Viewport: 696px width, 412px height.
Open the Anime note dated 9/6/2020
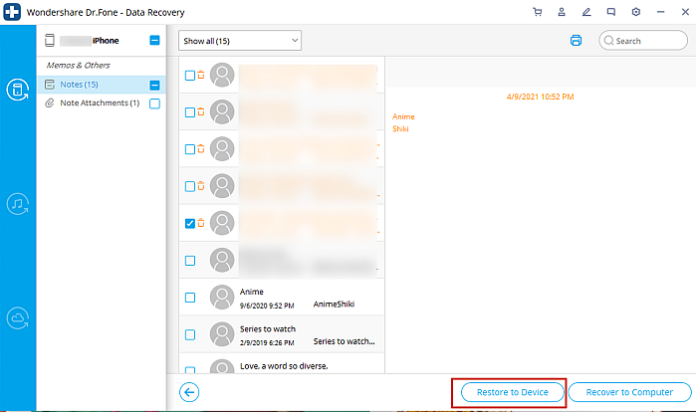(281, 297)
